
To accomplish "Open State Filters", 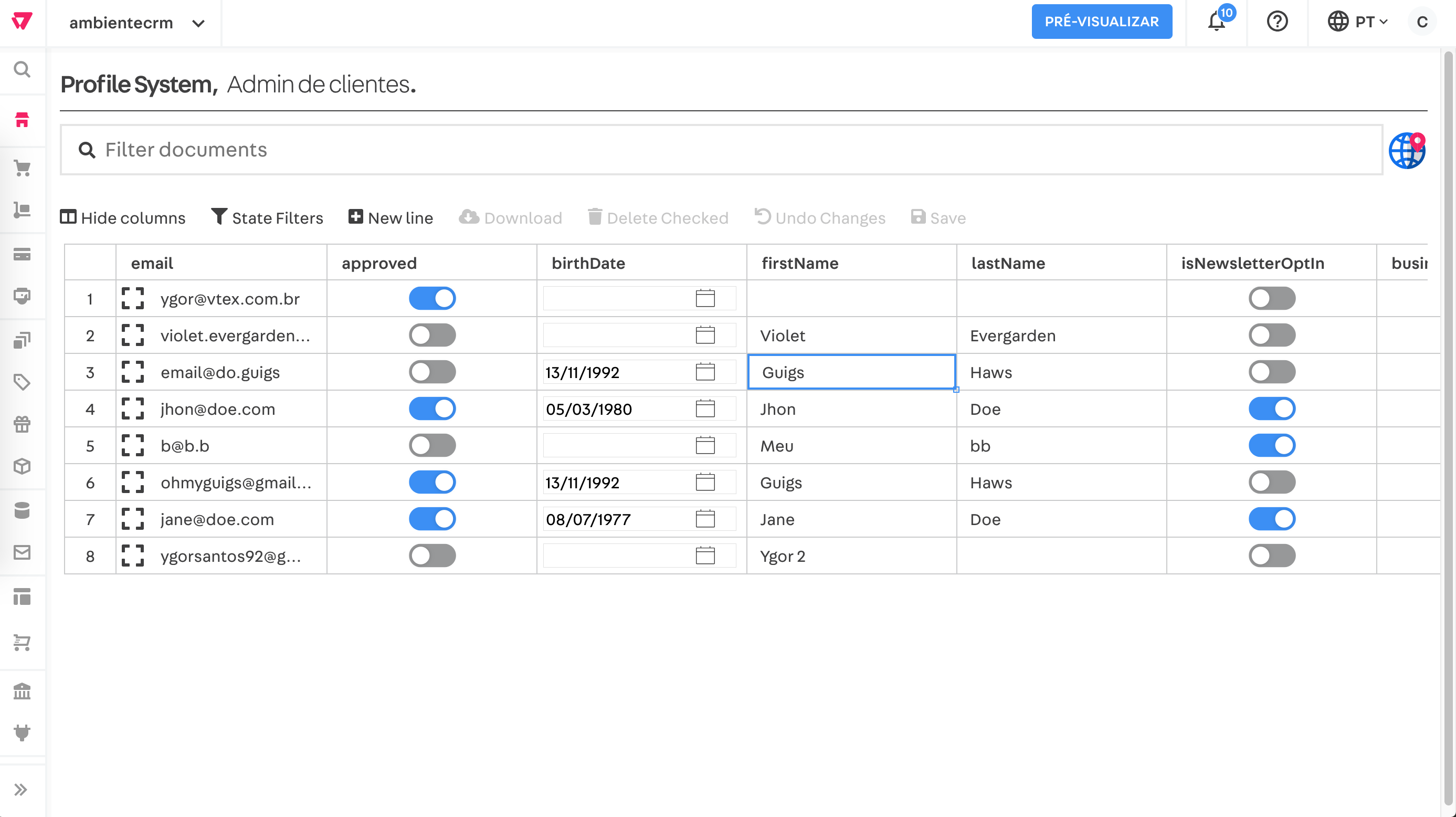I will (267, 217).
